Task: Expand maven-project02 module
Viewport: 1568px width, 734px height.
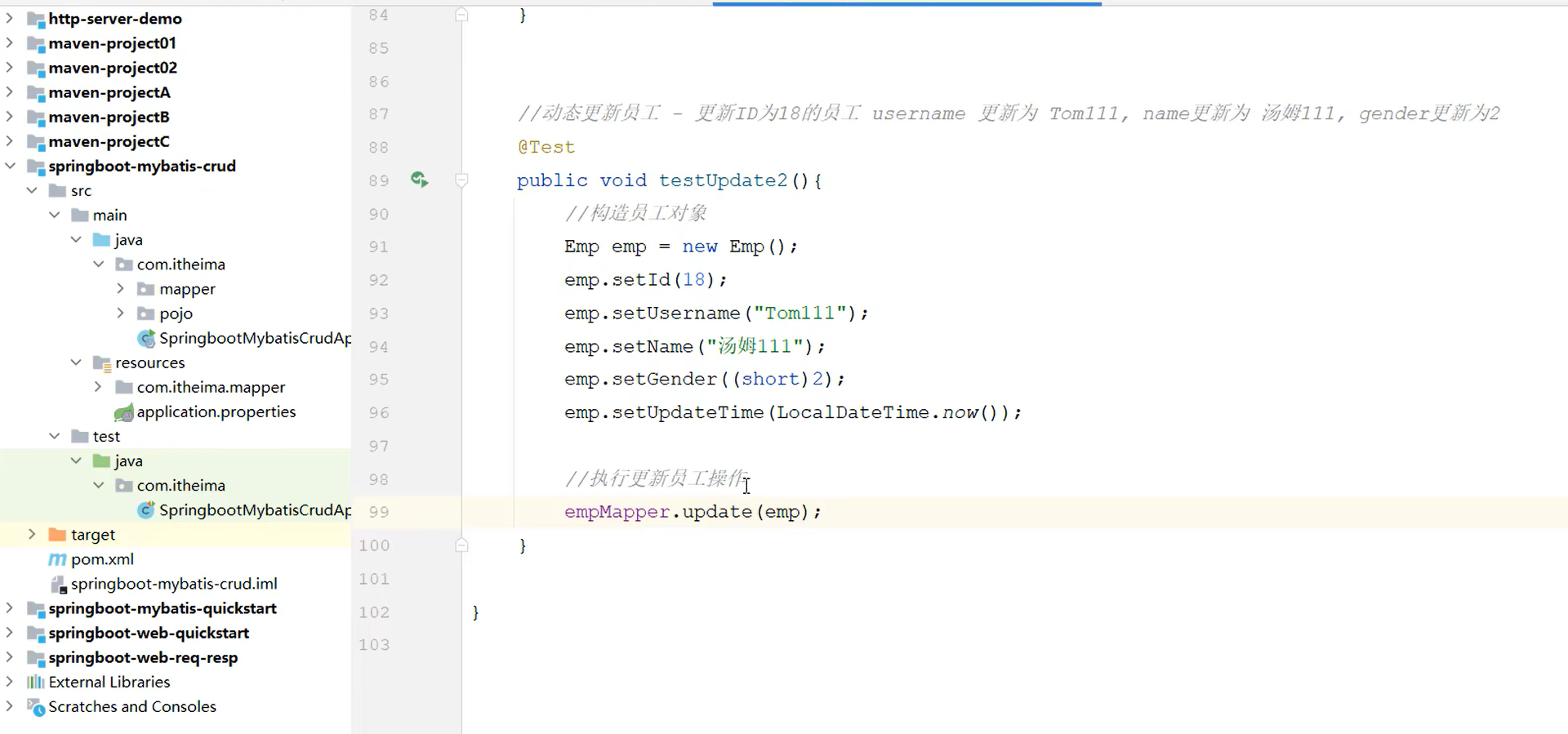Action: [10, 67]
